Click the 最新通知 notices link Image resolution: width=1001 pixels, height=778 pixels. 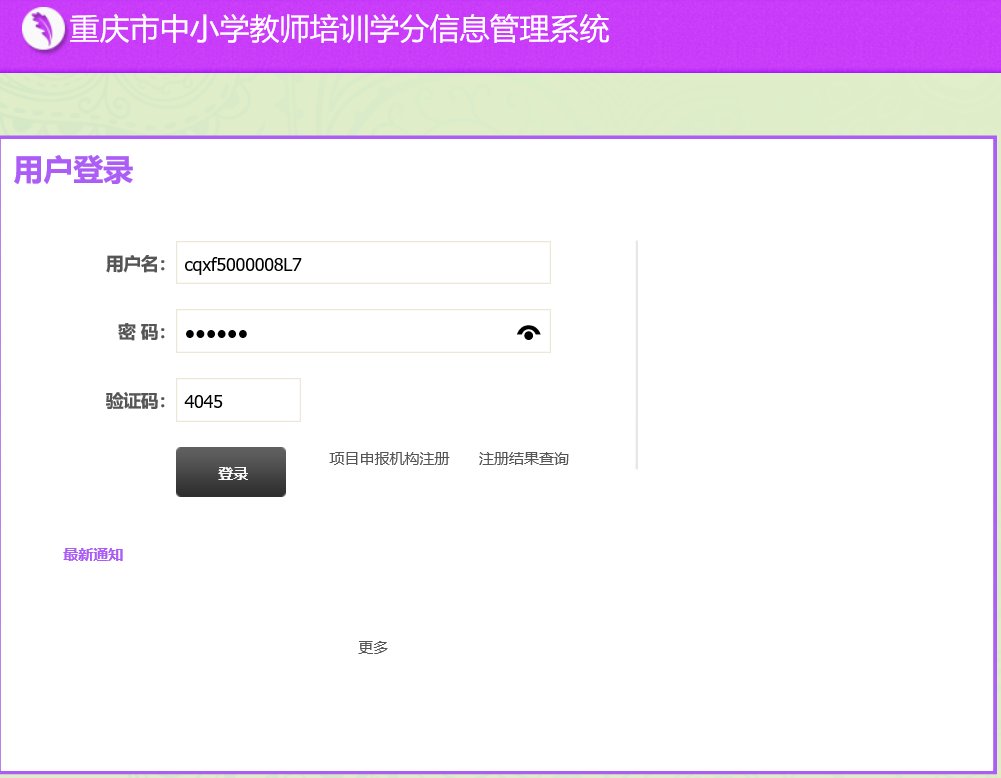coord(92,554)
